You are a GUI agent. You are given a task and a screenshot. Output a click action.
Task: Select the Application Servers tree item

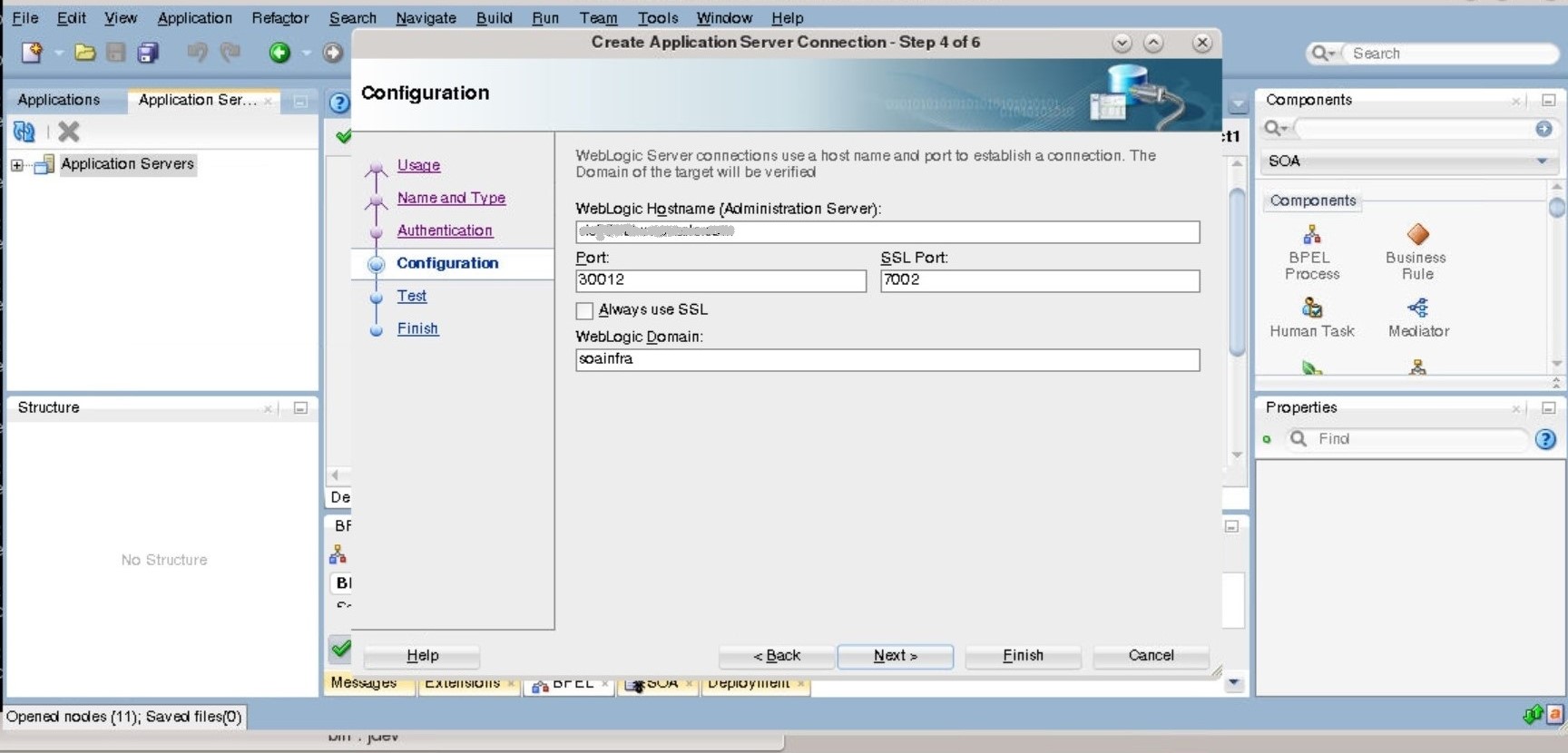[x=127, y=164]
